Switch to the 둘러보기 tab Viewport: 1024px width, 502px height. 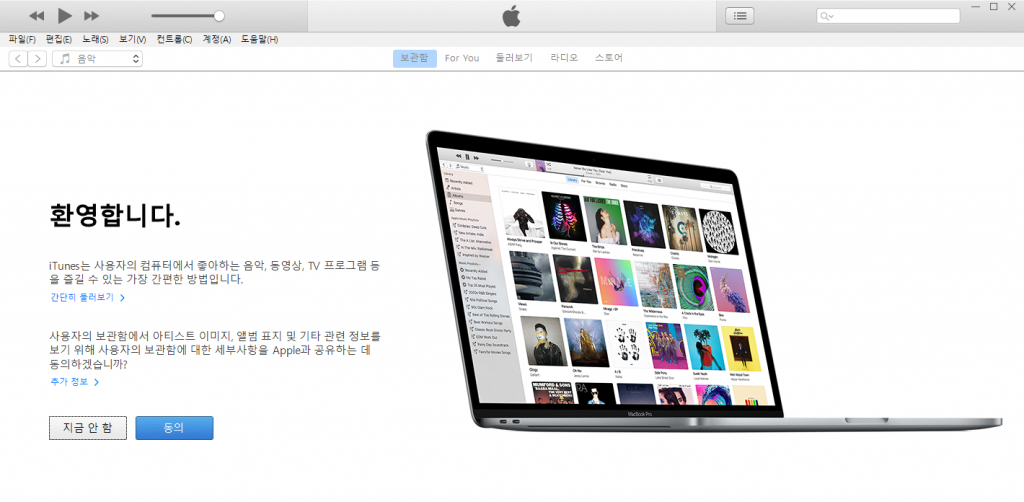coord(514,58)
